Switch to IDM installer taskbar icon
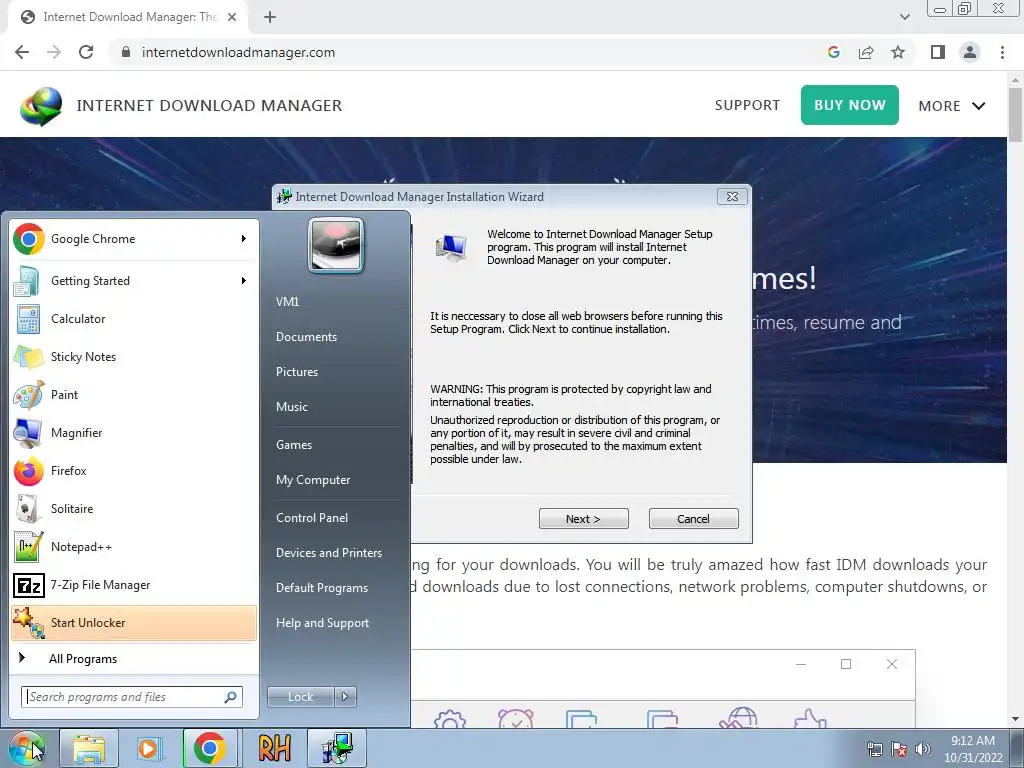Screen dimensions: 1024x768 (337, 748)
